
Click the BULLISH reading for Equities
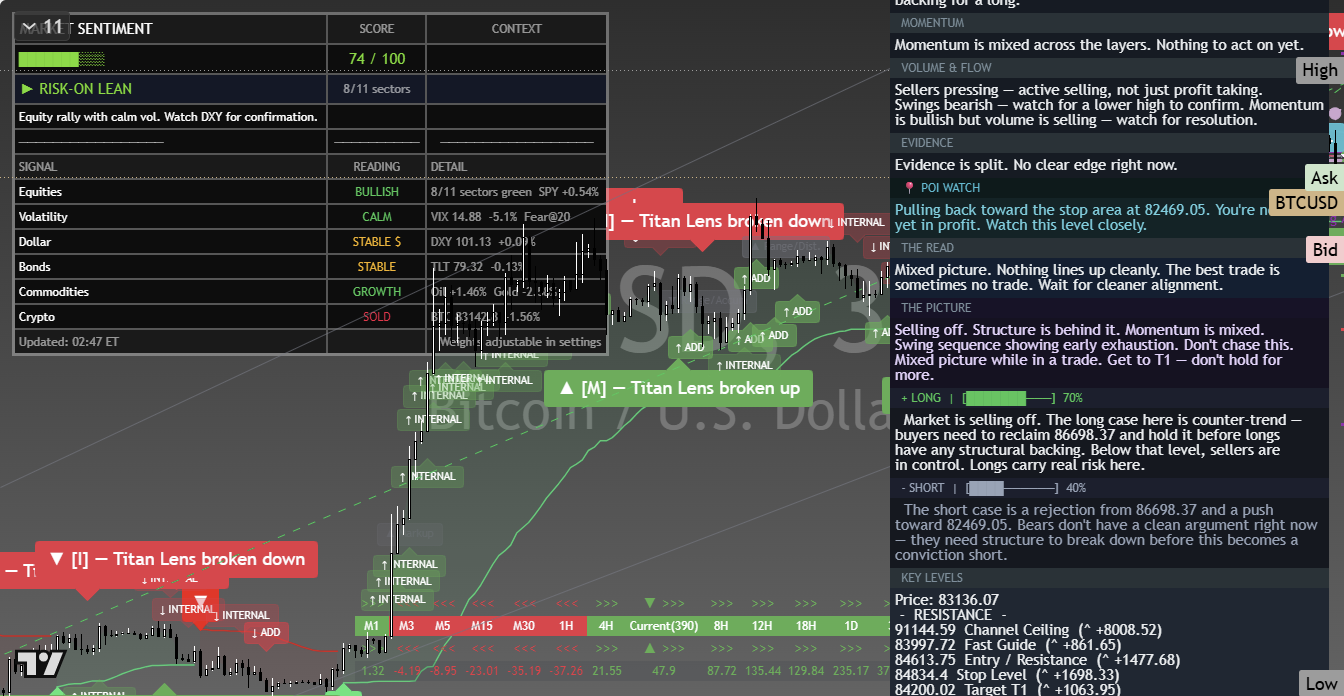(377, 192)
